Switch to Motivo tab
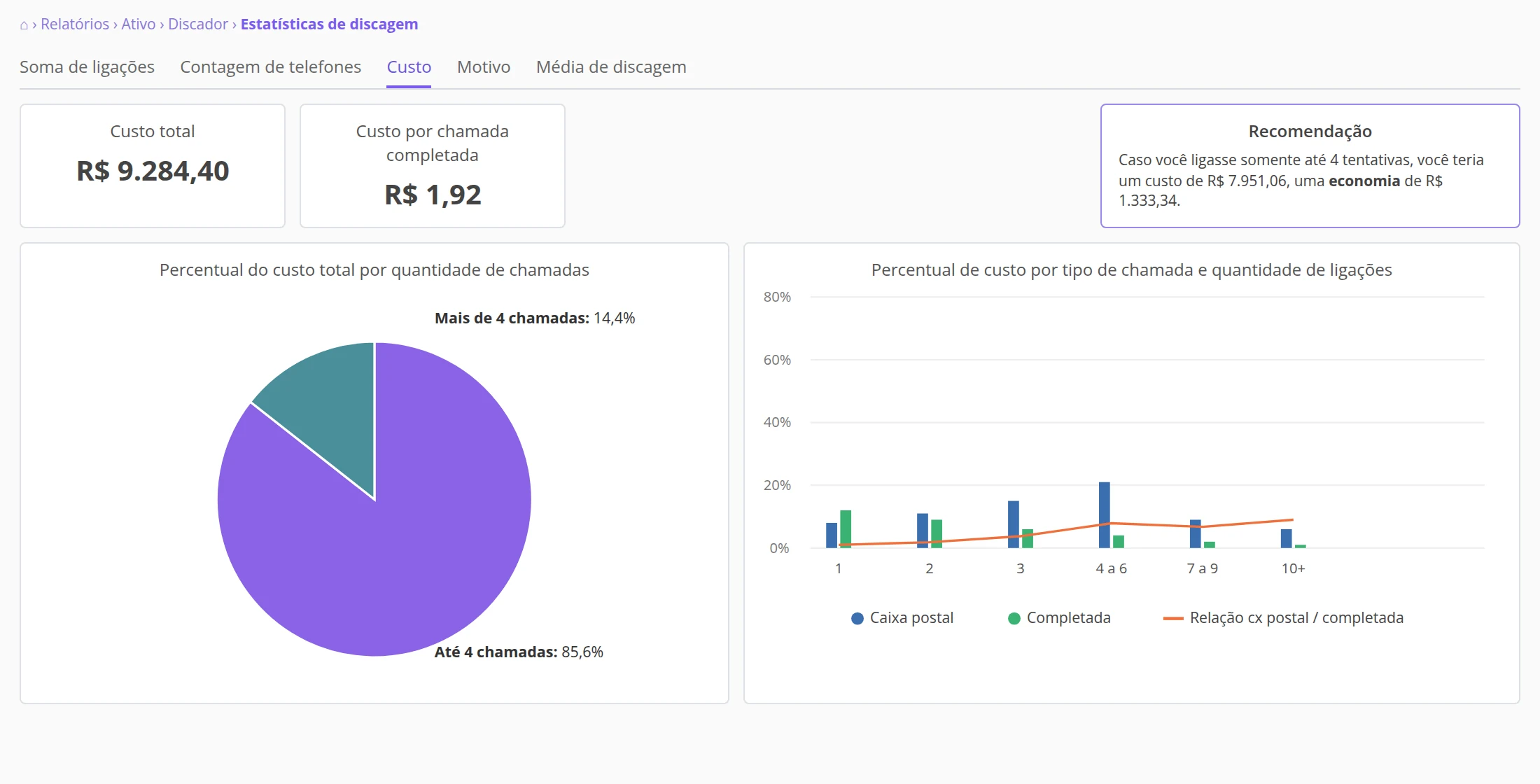 click(484, 67)
